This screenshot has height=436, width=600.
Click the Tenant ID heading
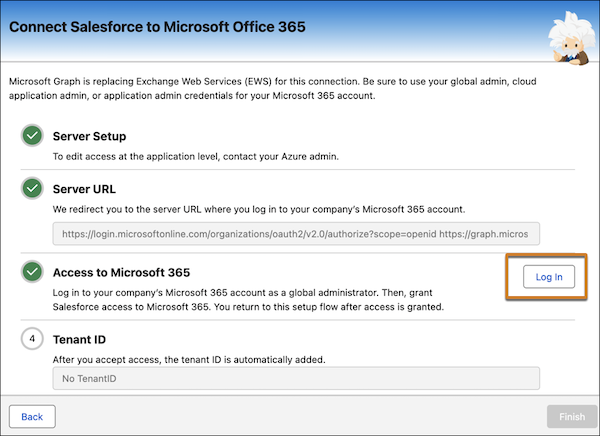(79, 340)
